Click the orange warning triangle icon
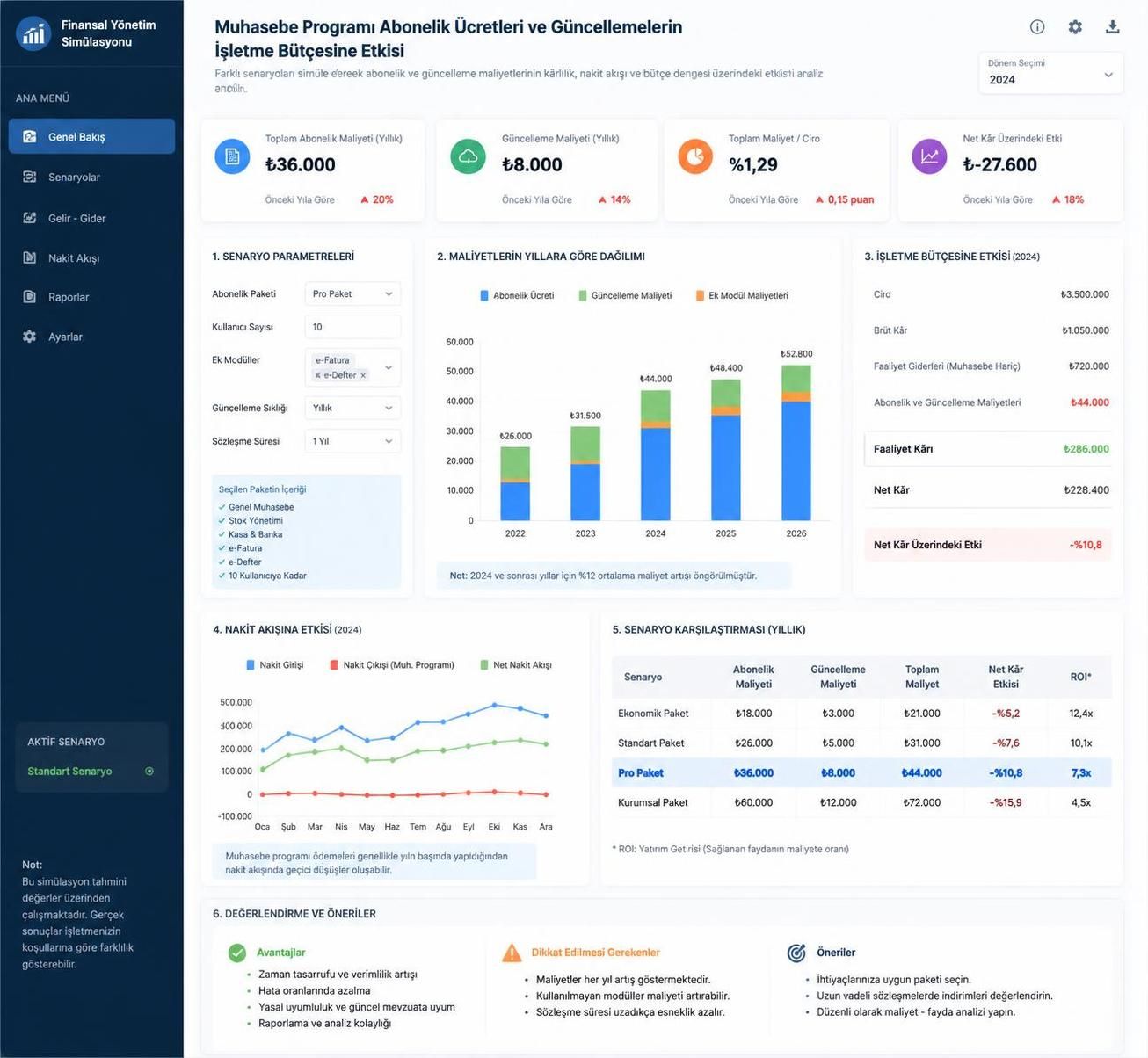The image size is (1148, 1058). pyautogui.click(x=512, y=953)
